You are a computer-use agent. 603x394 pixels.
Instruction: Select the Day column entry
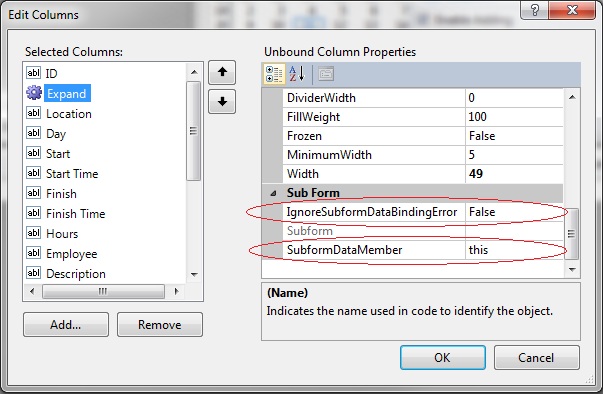coord(56,134)
